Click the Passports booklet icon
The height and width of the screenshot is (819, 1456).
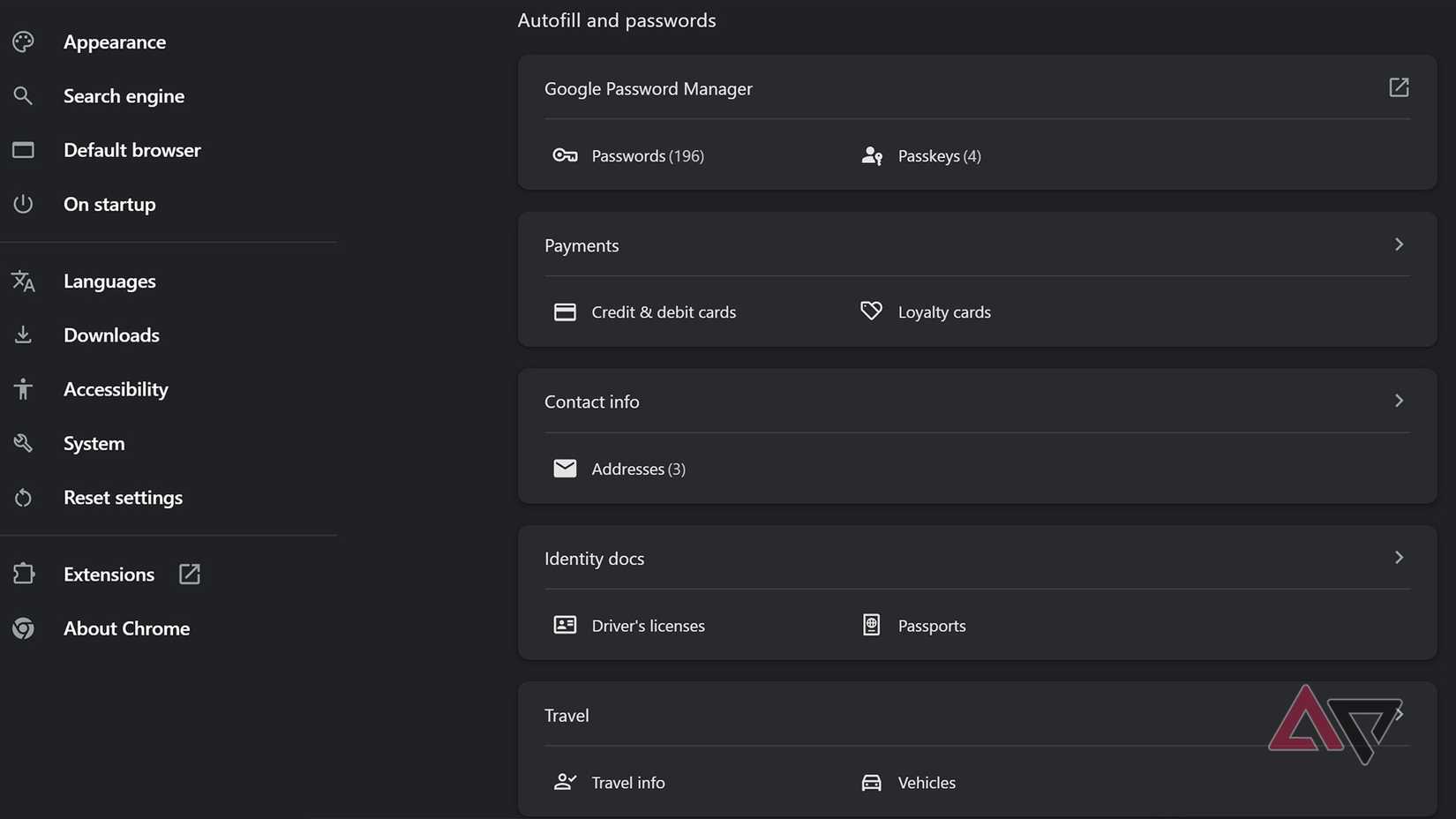871,625
